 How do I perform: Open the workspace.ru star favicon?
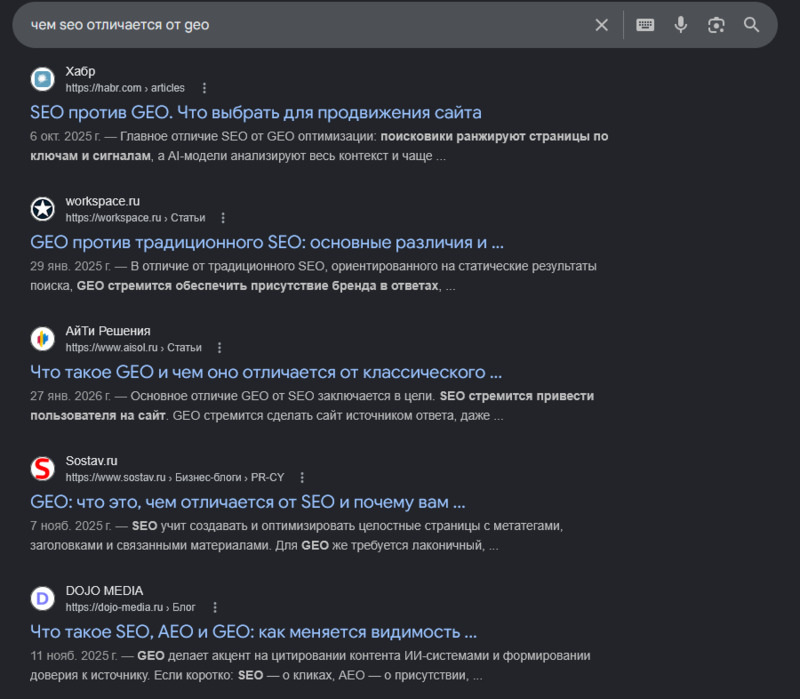pos(43,209)
